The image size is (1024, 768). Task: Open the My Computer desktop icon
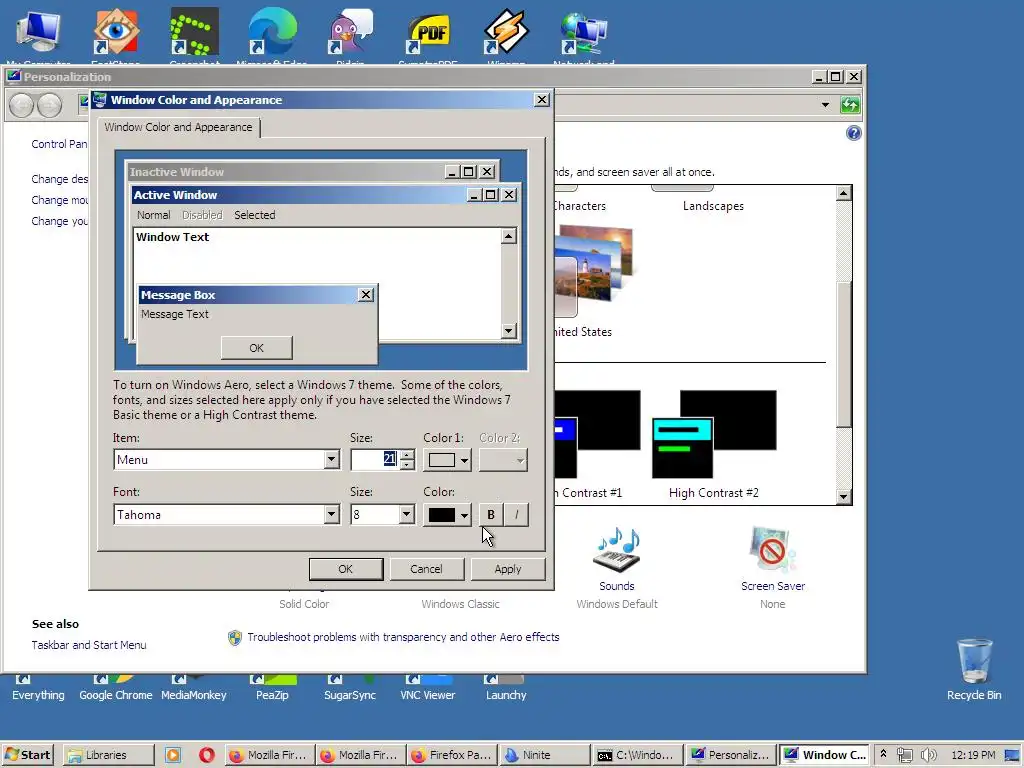click(38, 33)
